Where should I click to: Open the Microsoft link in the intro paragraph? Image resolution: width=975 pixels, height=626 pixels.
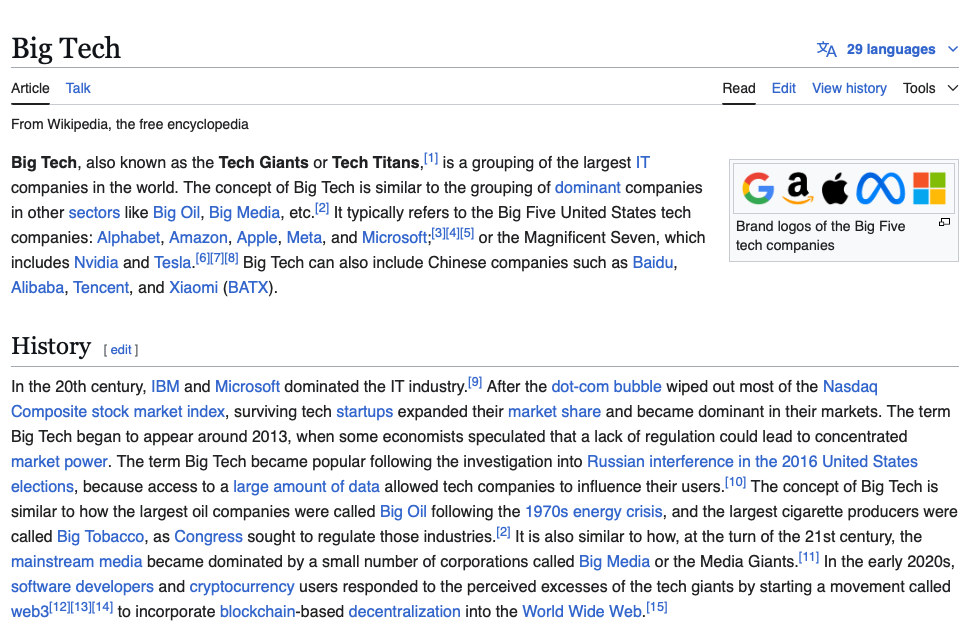[395, 237]
